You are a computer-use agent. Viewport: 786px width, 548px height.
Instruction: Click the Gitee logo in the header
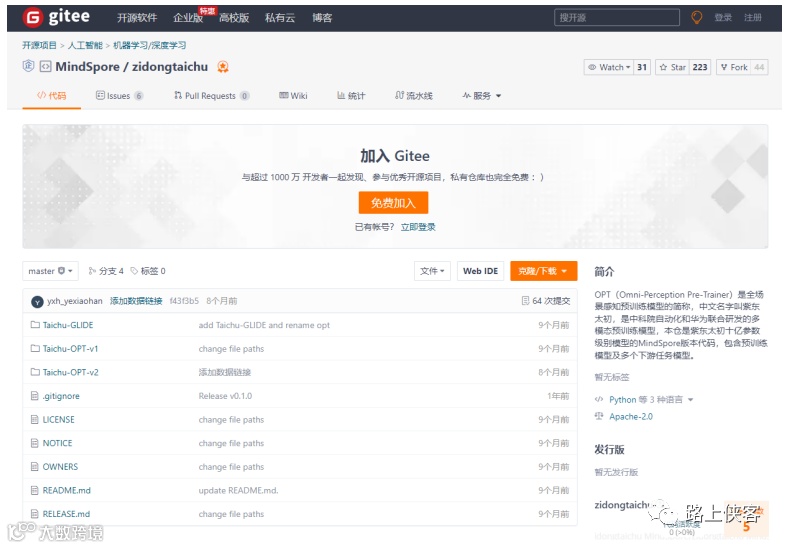56,17
